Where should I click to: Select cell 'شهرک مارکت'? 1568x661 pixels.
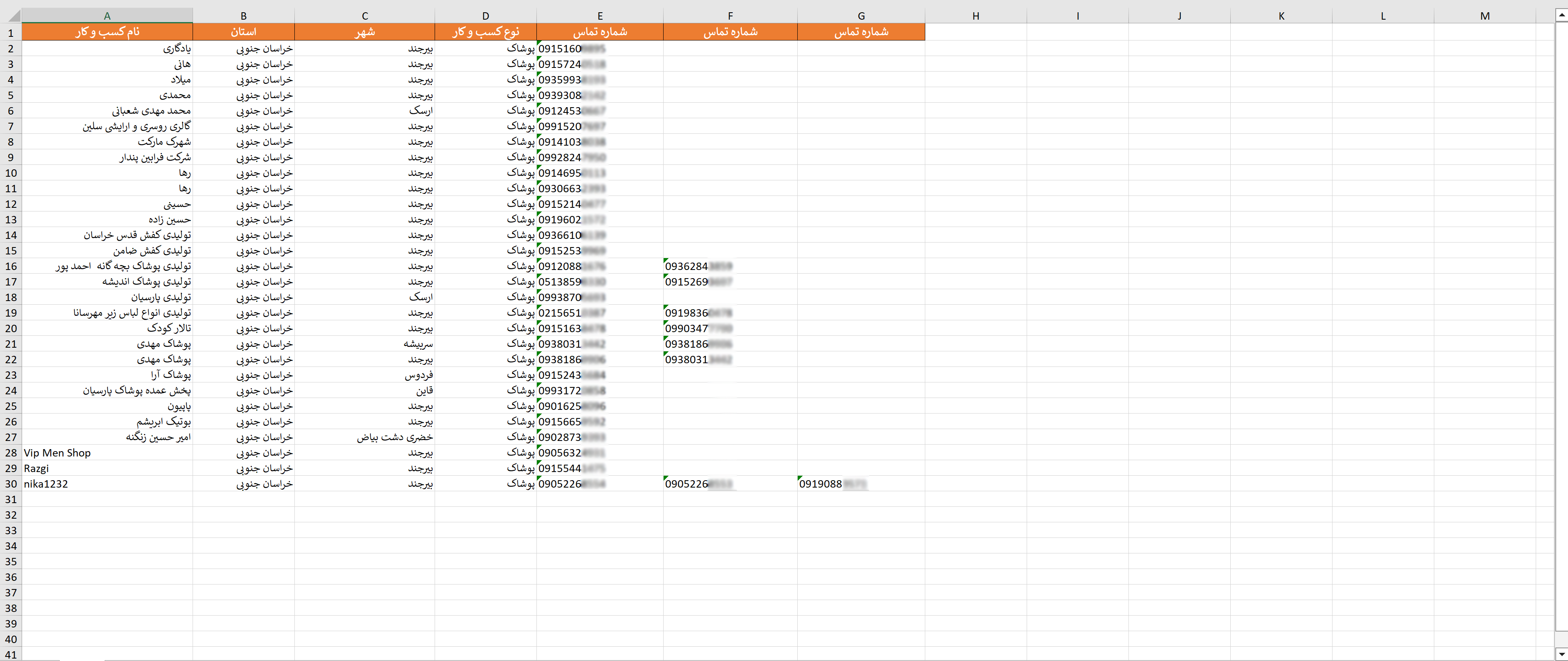click(107, 142)
